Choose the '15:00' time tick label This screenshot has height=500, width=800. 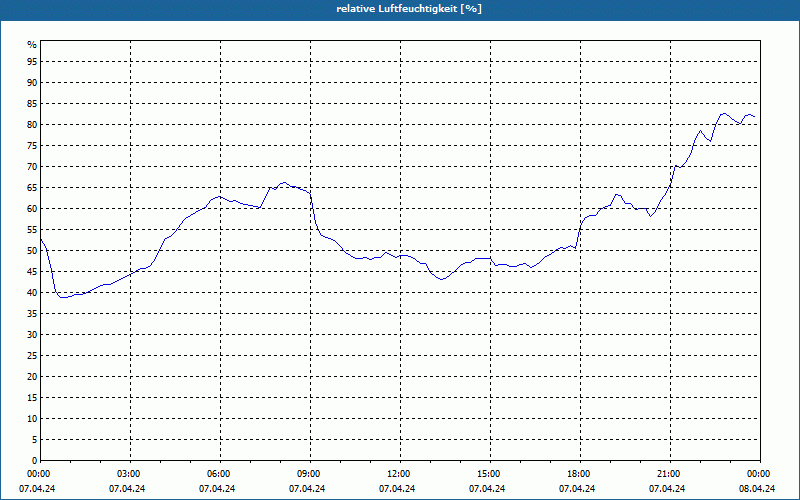click(490, 474)
